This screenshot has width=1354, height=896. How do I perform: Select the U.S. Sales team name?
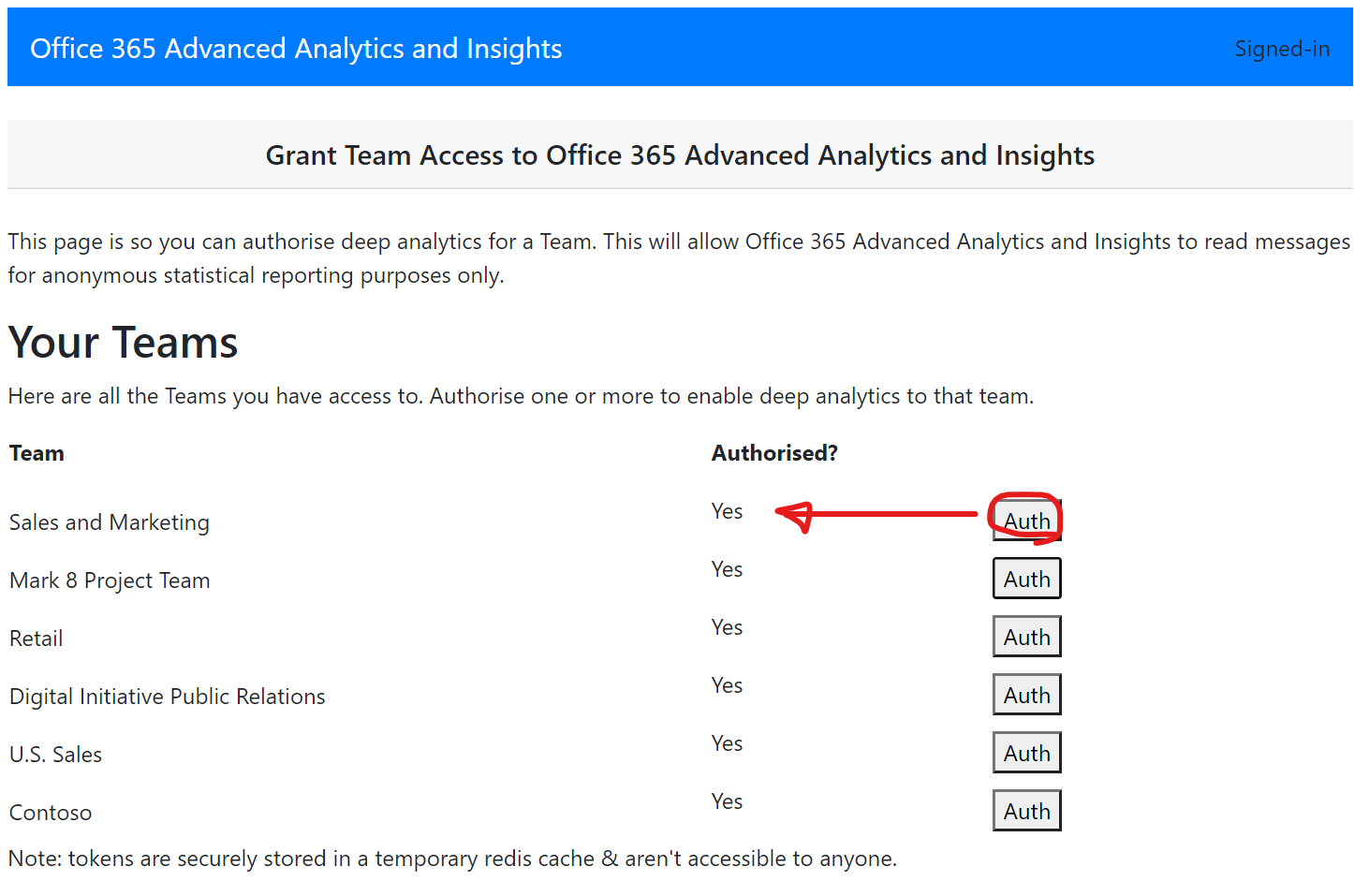click(x=56, y=755)
